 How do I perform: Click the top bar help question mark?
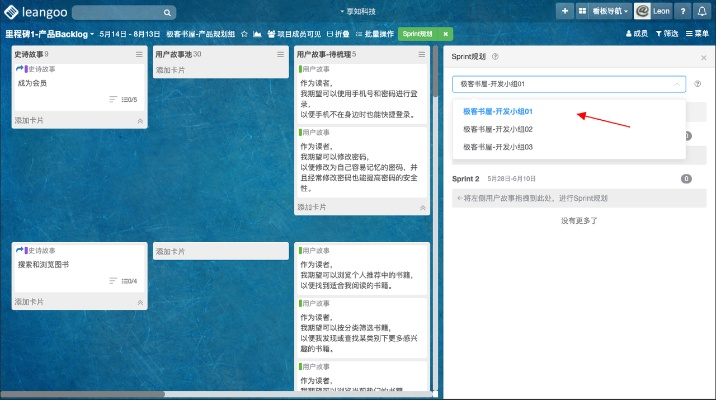[684, 12]
